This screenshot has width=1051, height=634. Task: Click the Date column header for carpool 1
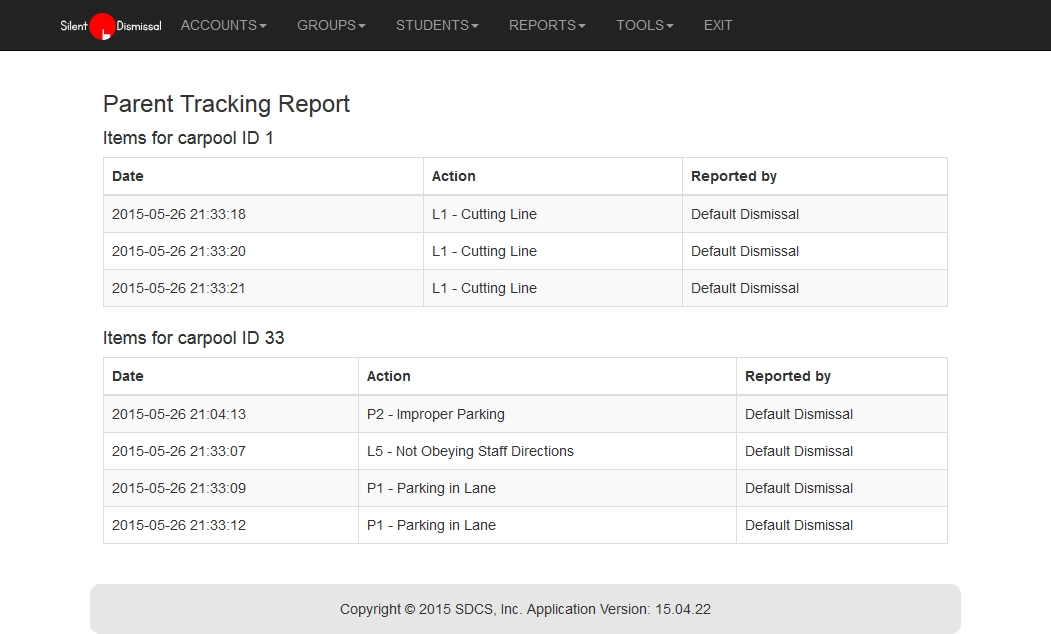pyautogui.click(x=128, y=176)
